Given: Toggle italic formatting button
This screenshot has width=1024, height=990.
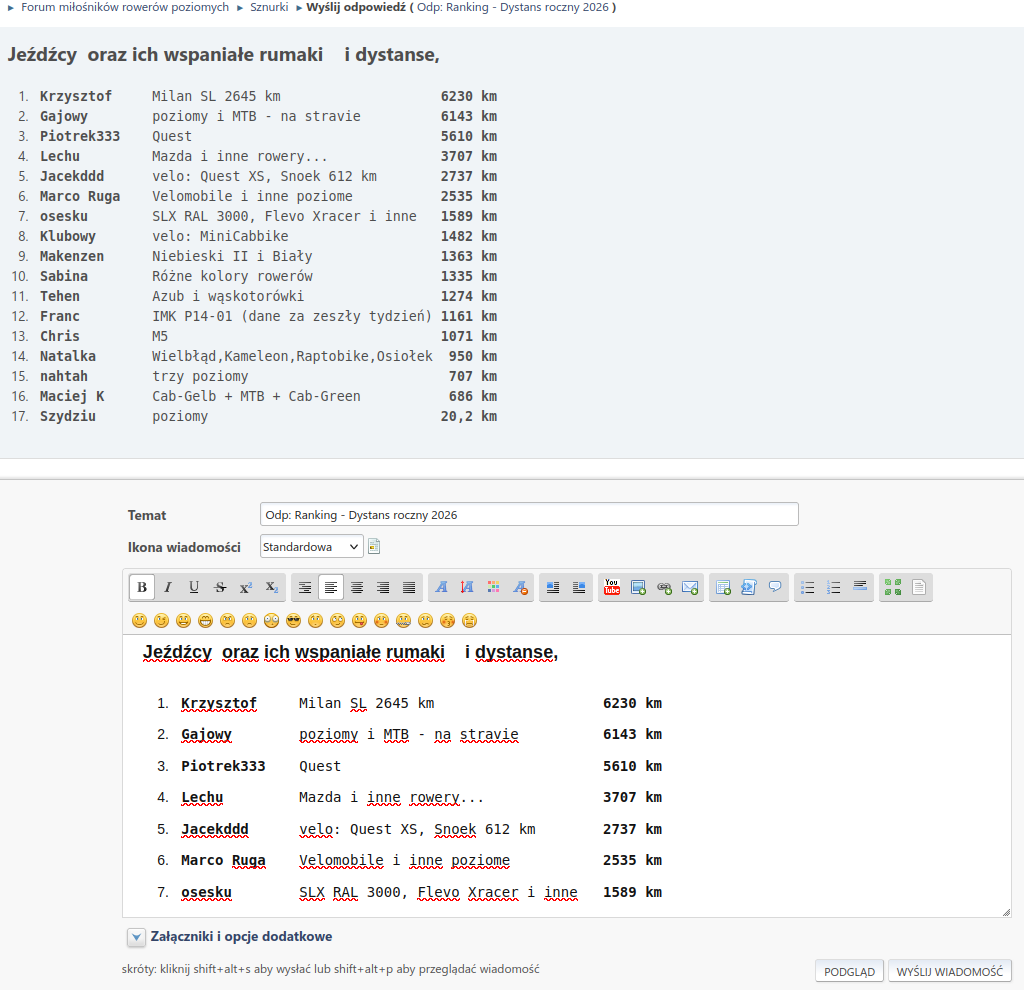Looking at the screenshot, I should pyautogui.click(x=168, y=587).
